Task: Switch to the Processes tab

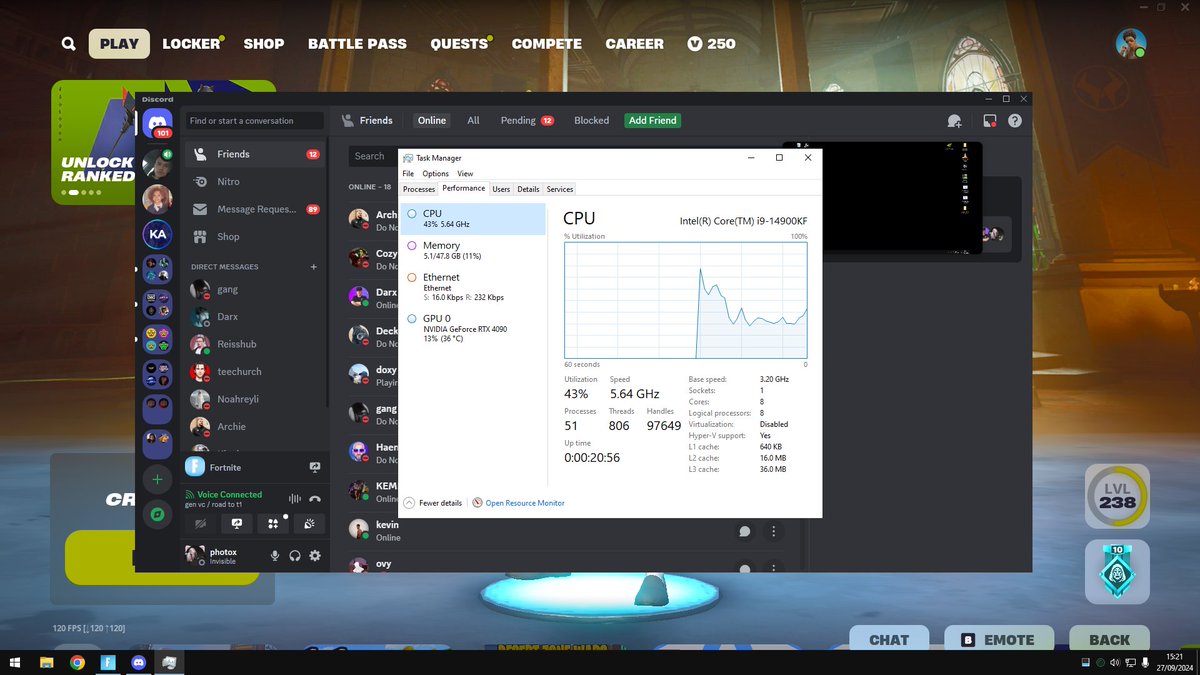Action: 419,189
